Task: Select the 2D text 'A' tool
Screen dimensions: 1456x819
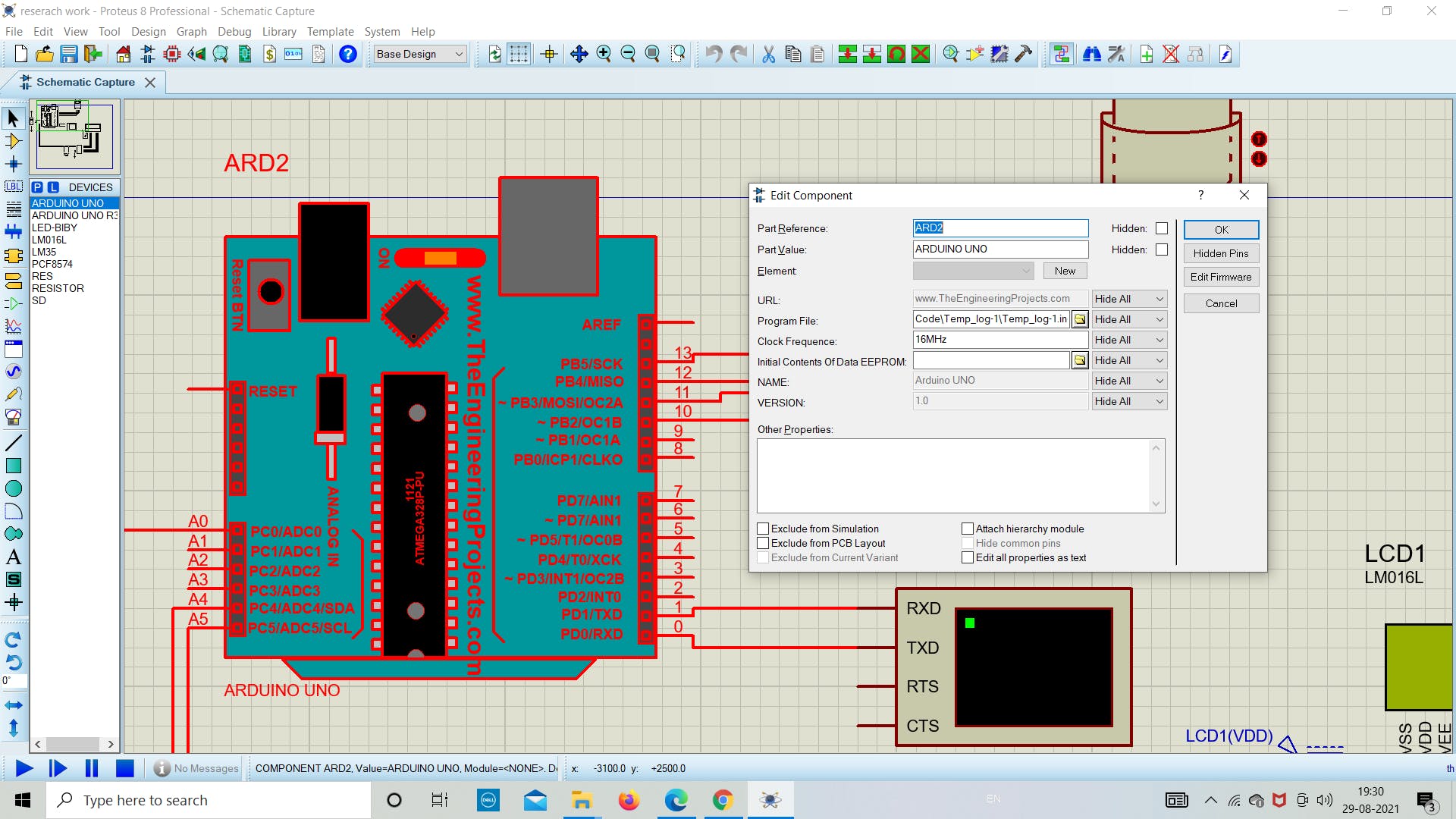Action: coord(13,557)
